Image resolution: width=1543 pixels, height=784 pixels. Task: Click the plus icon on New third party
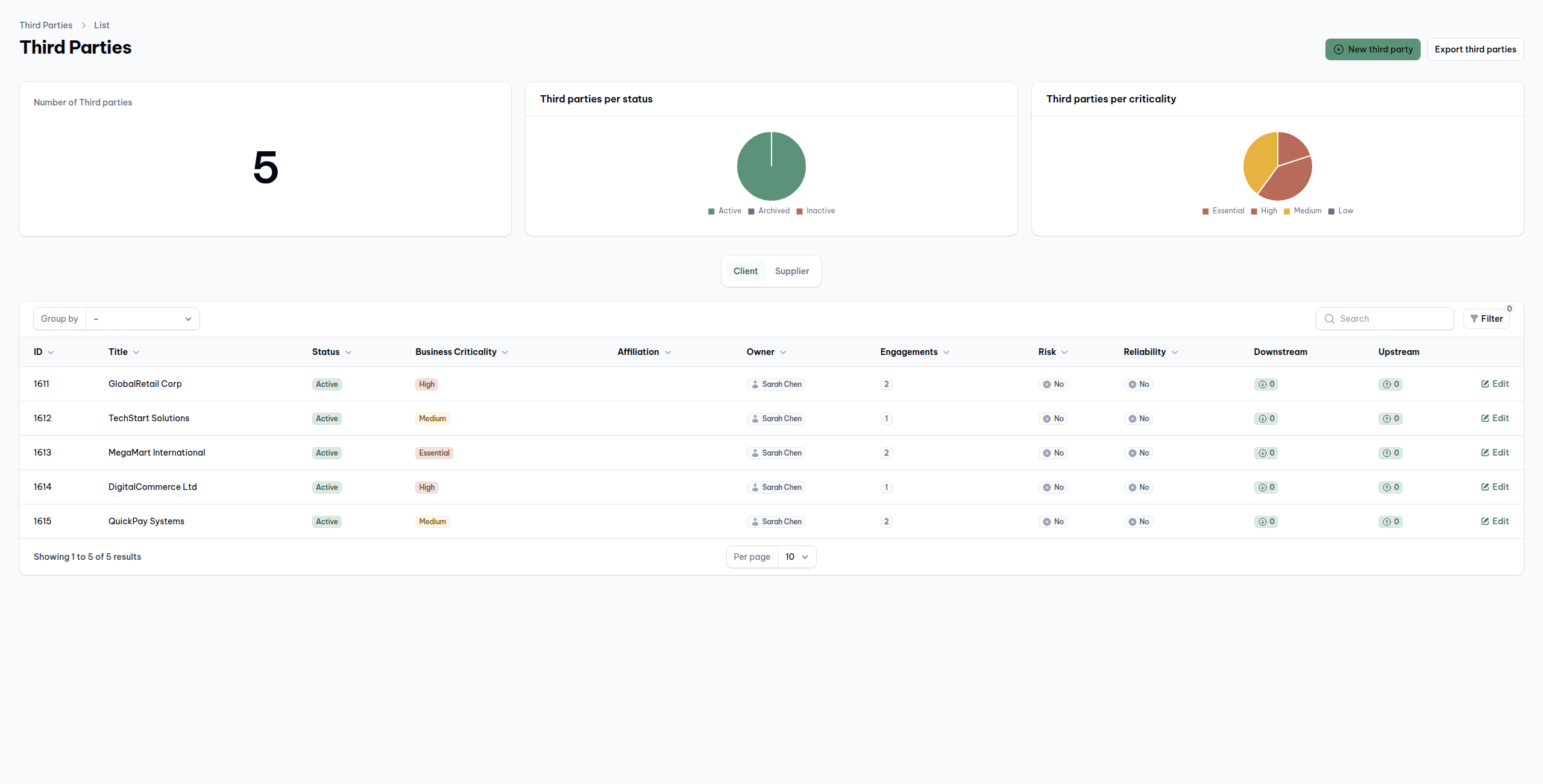[x=1338, y=49]
